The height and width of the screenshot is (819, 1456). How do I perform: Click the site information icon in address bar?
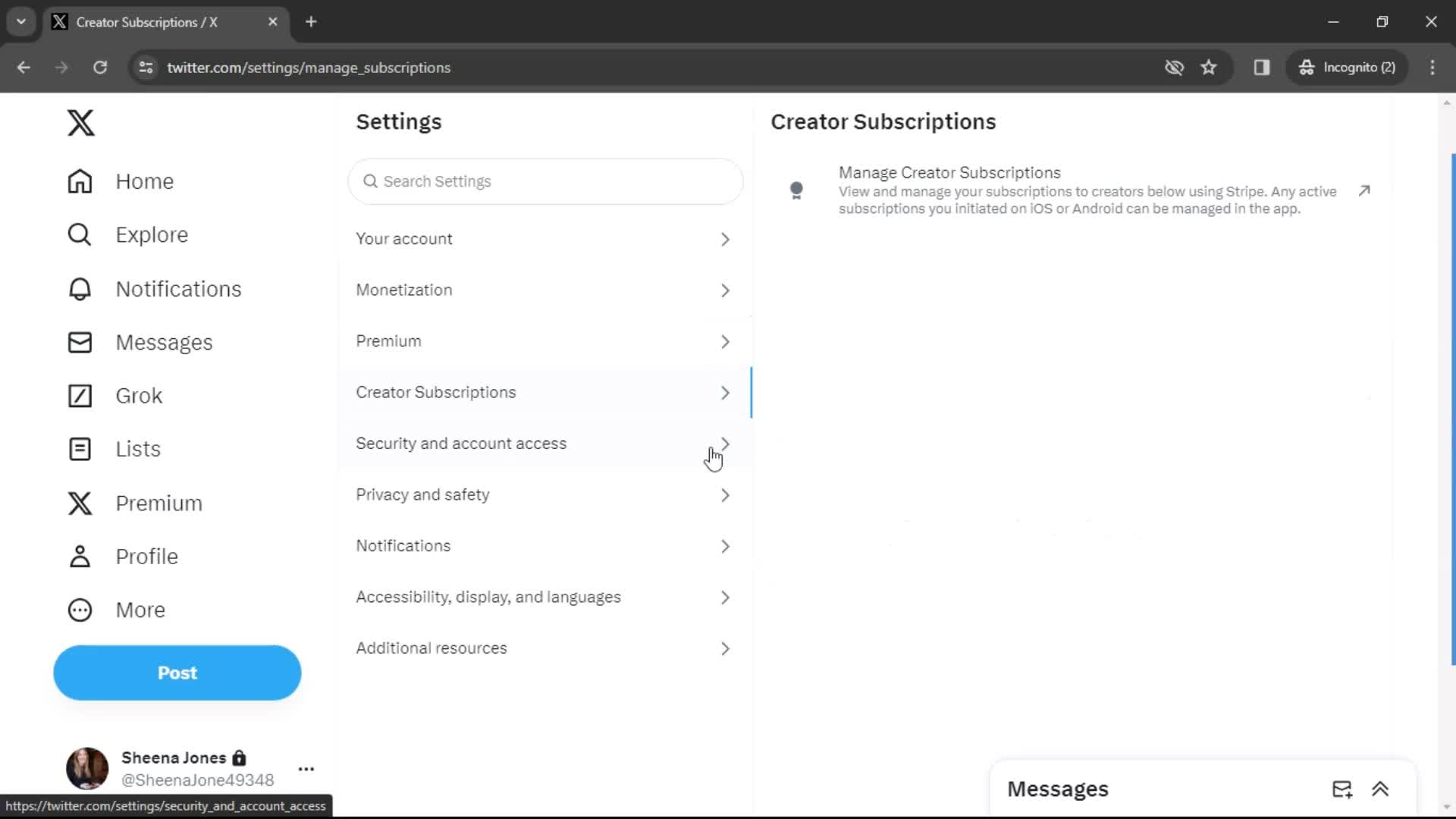click(x=146, y=67)
